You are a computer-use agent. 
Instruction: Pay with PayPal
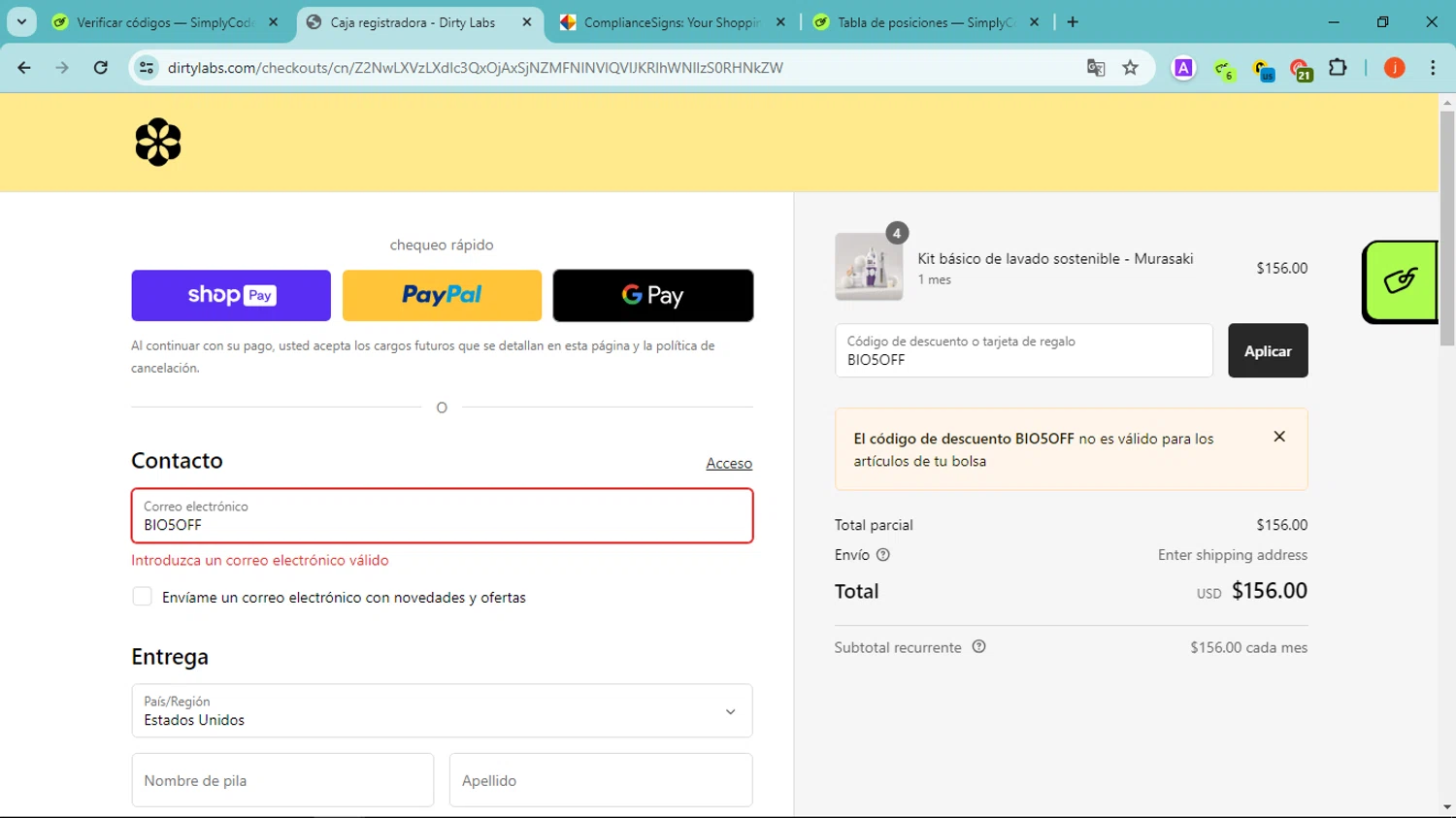[442, 295]
